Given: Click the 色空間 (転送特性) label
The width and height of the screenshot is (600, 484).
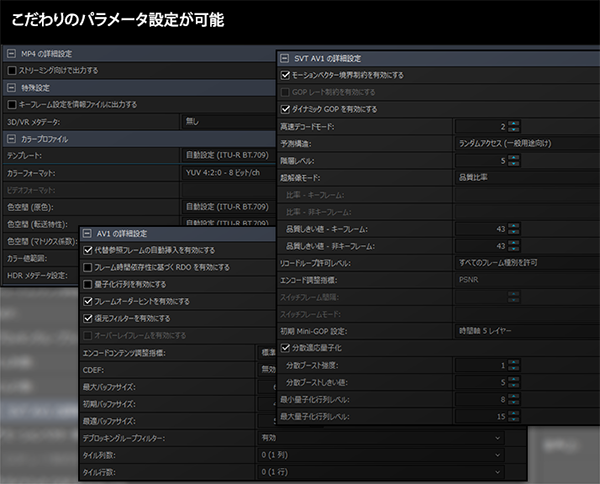Looking at the screenshot, I should [x=38, y=224].
